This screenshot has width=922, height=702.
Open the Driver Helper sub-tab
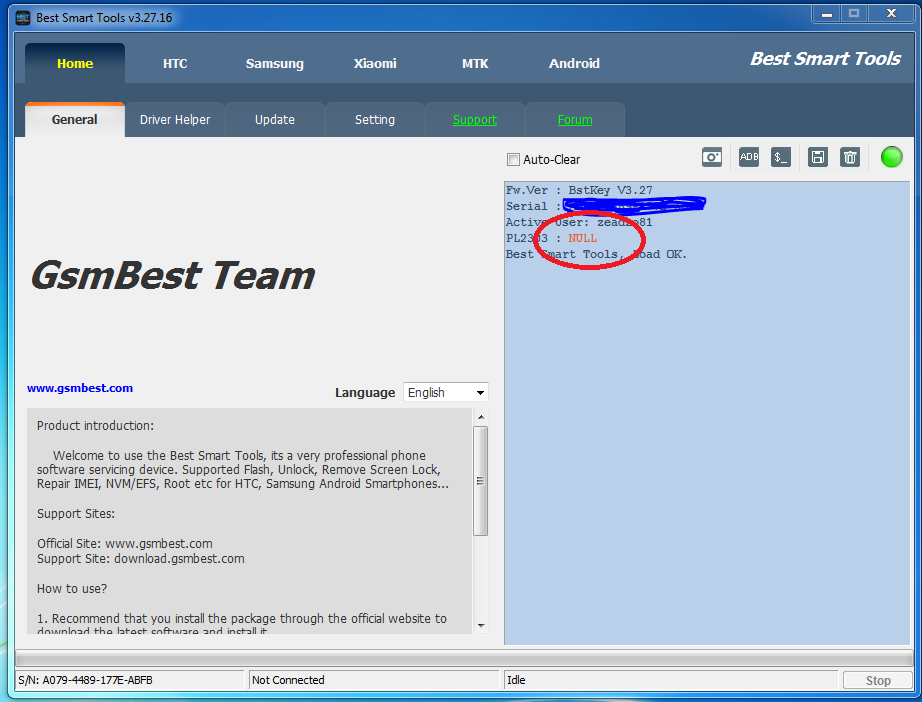pos(175,120)
